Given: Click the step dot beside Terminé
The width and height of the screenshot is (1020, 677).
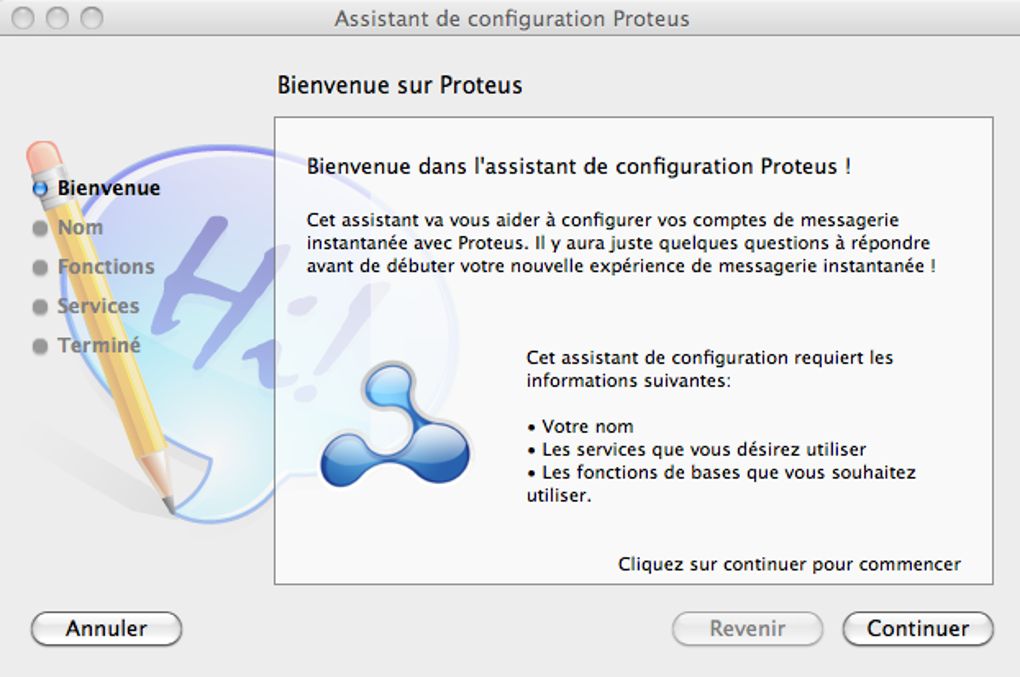Looking at the screenshot, I should tap(40, 345).
